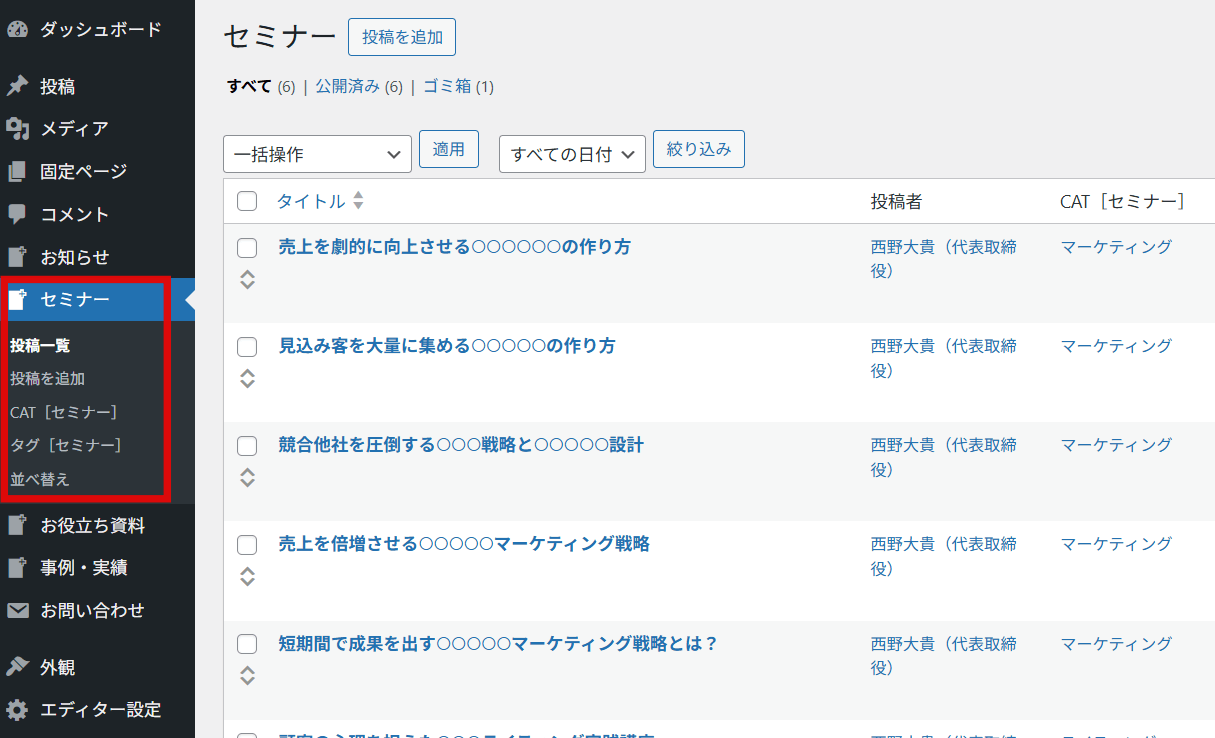Screen dimensions: 1215x738
Task: Click the コメント speech bubble icon
Action: coord(17,214)
